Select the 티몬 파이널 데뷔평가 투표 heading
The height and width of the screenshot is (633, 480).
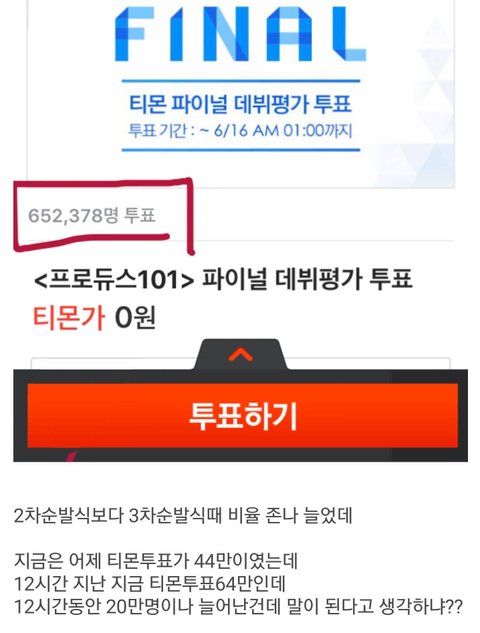pyautogui.click(x=241, y=104)
